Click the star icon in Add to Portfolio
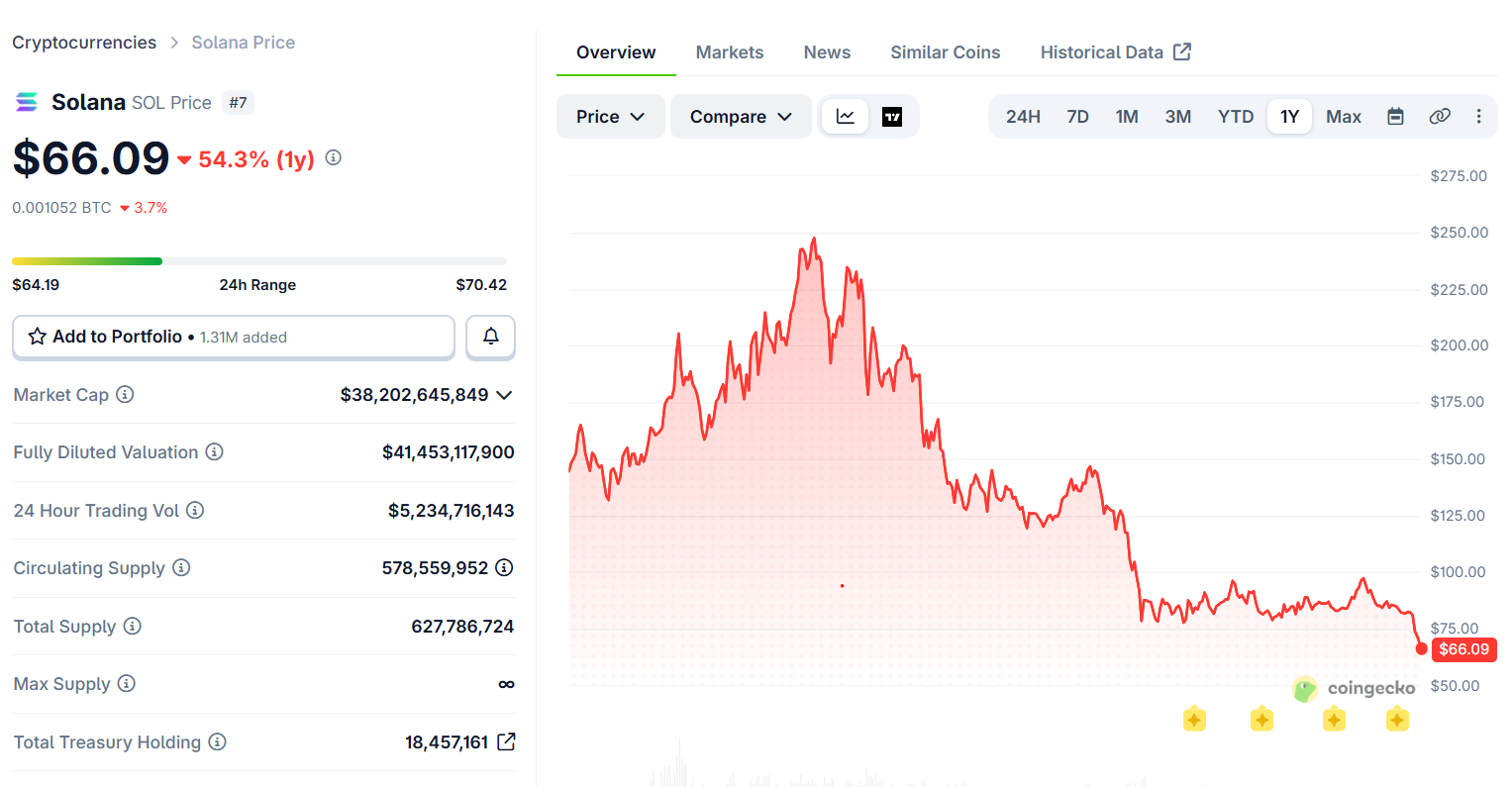1512x787 pixels. (38, 337)
